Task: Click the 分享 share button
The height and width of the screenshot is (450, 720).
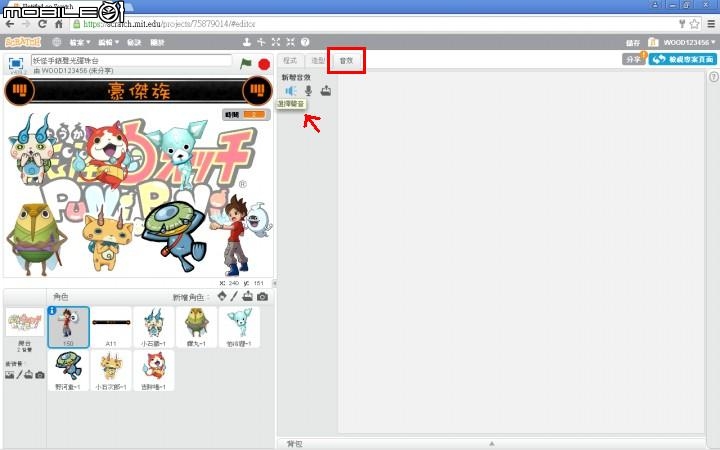Action: pos(633,59)
